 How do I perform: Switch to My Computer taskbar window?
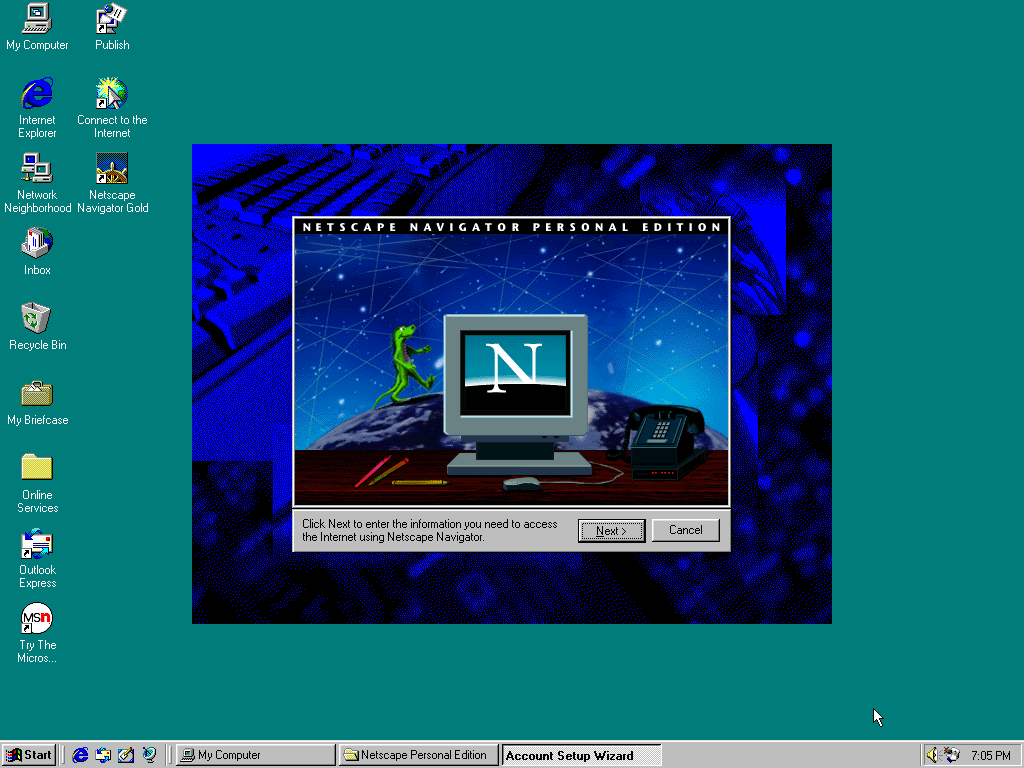[x=255, y=755]
